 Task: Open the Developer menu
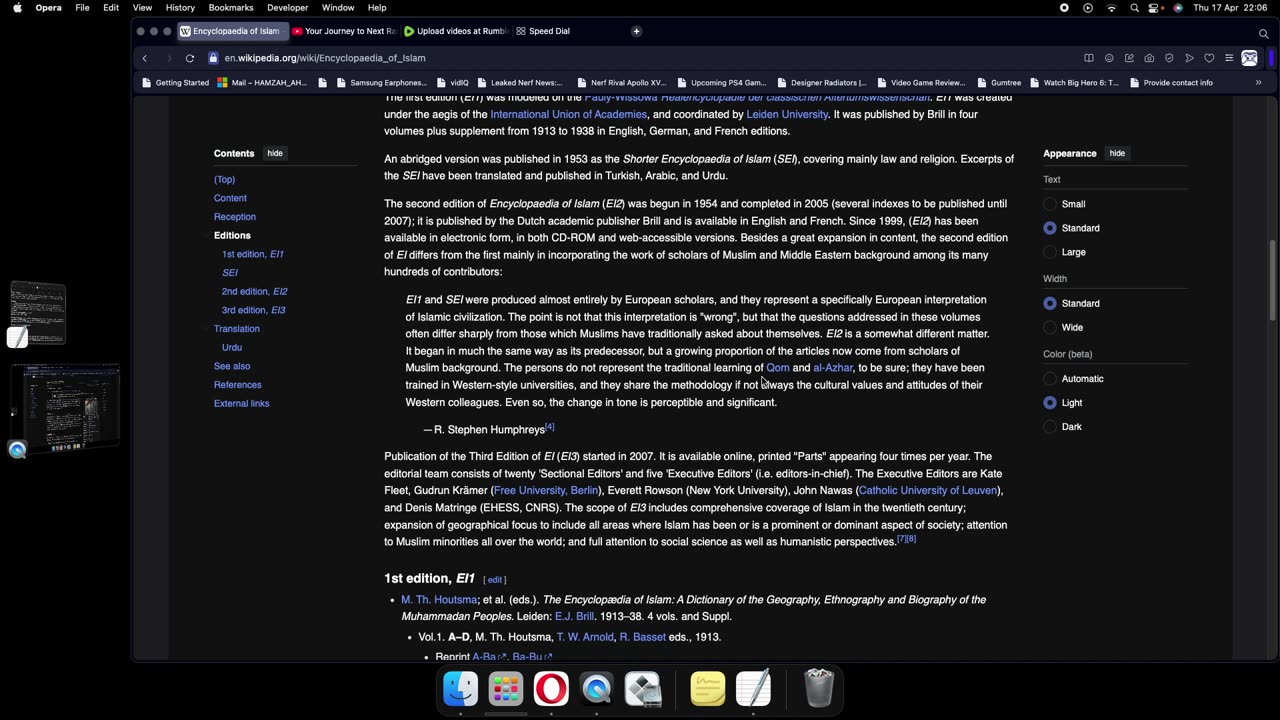pyautogui.click(x=287, y=8)
